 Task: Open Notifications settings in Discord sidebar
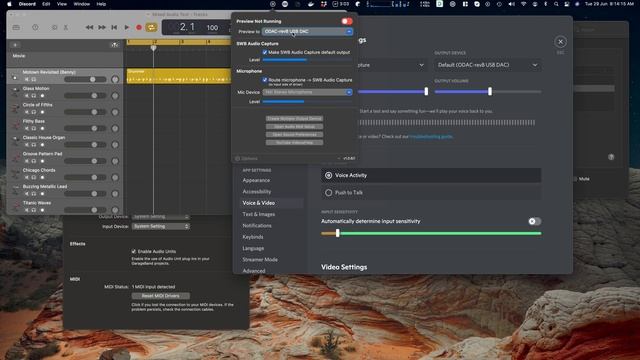pos(257,225)
